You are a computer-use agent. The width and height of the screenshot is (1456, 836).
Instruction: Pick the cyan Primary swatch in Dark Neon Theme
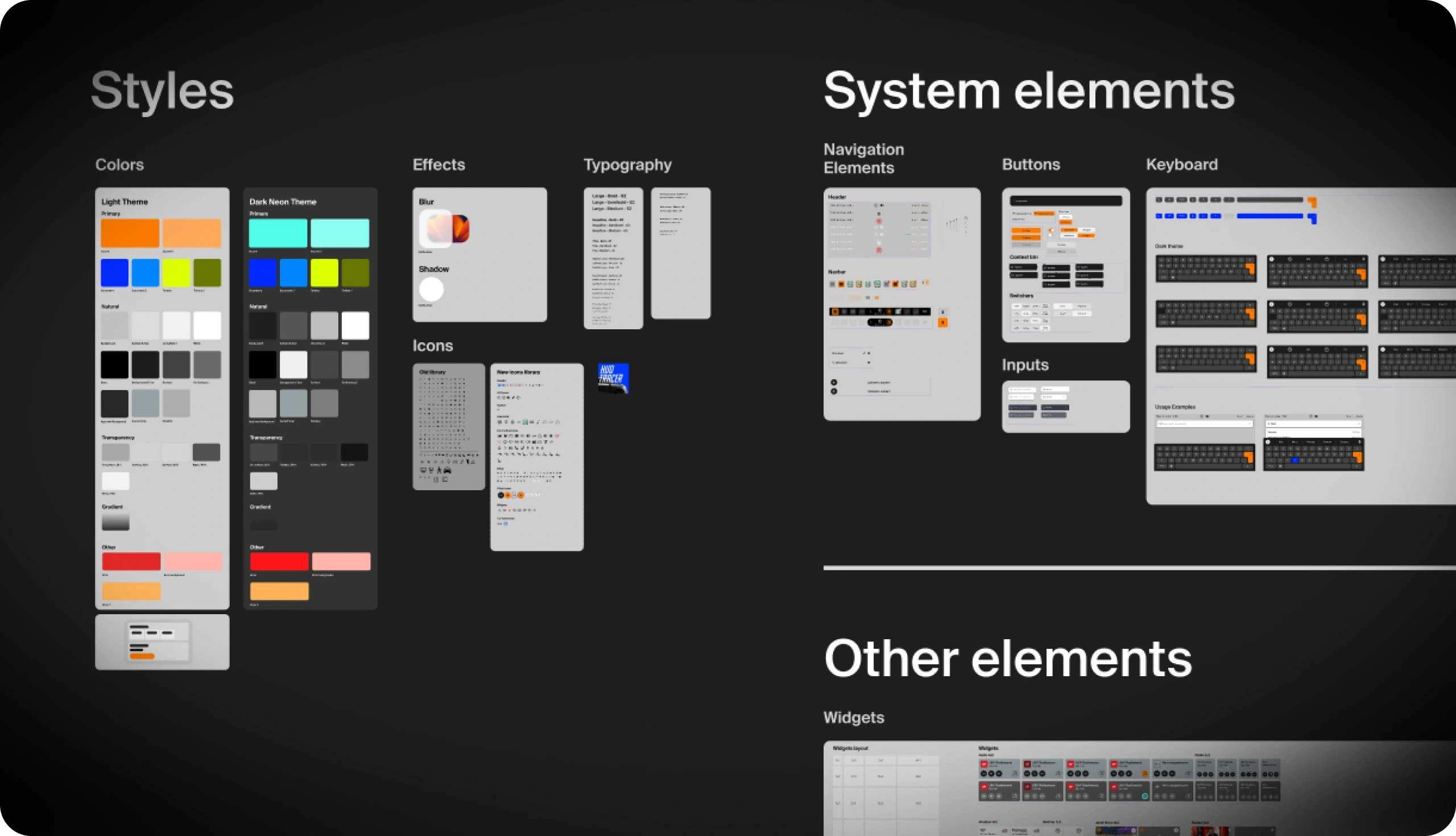point(278,233)
